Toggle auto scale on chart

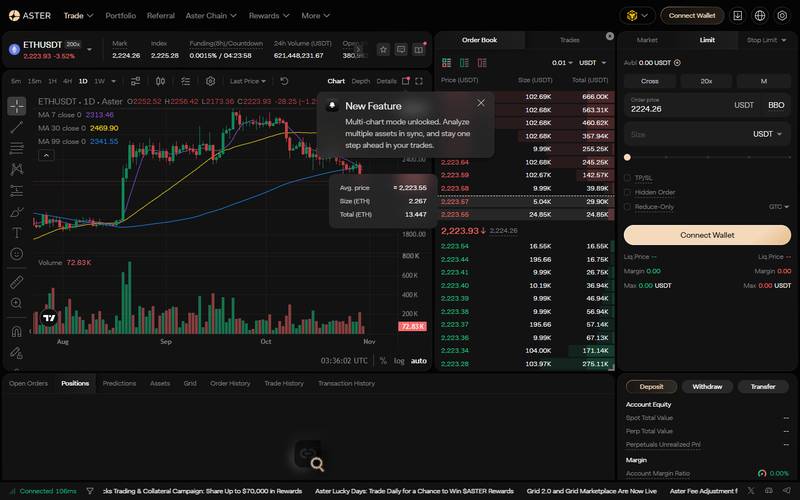tap(419, 361)
